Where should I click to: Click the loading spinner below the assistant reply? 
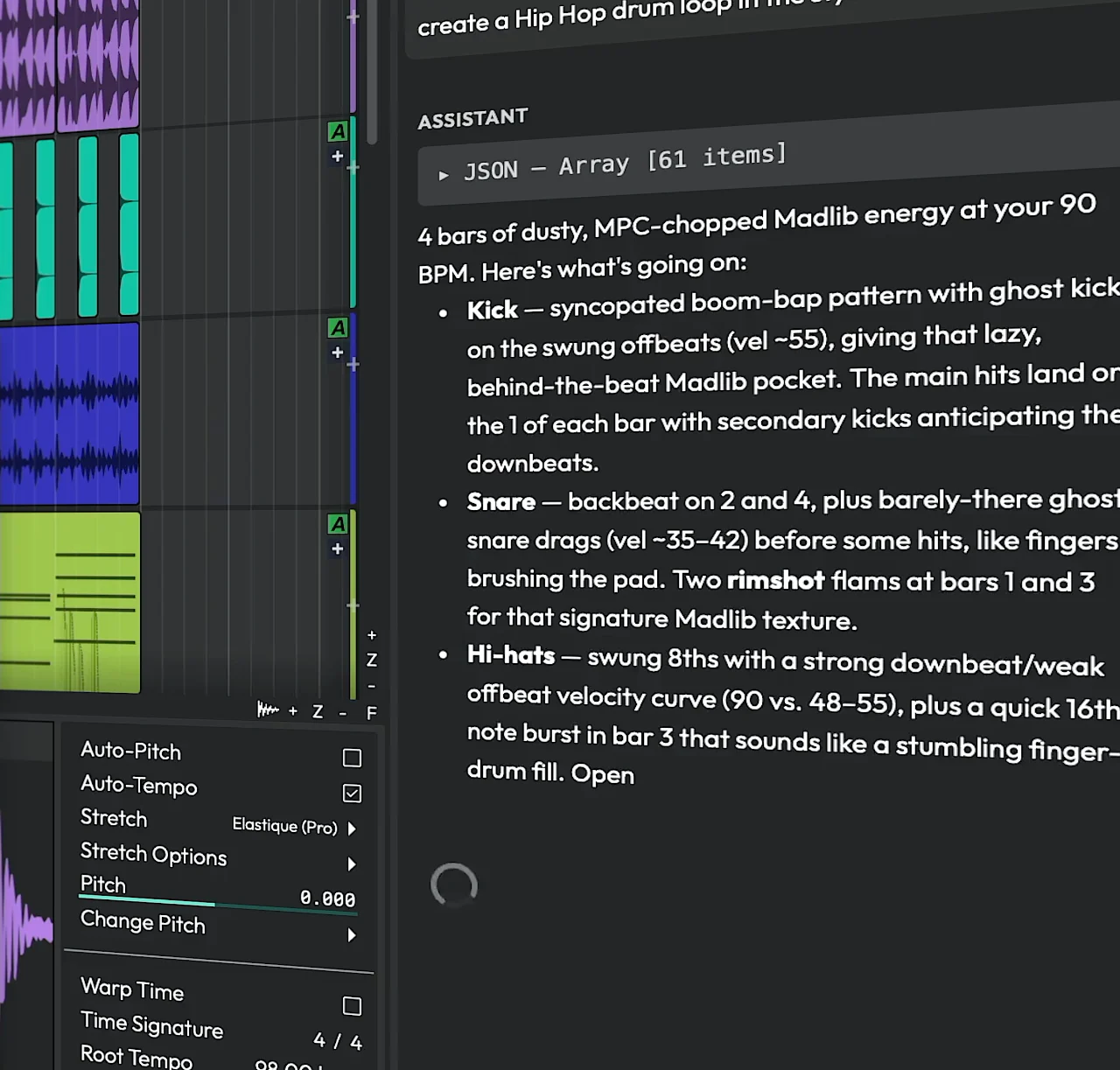454,885
